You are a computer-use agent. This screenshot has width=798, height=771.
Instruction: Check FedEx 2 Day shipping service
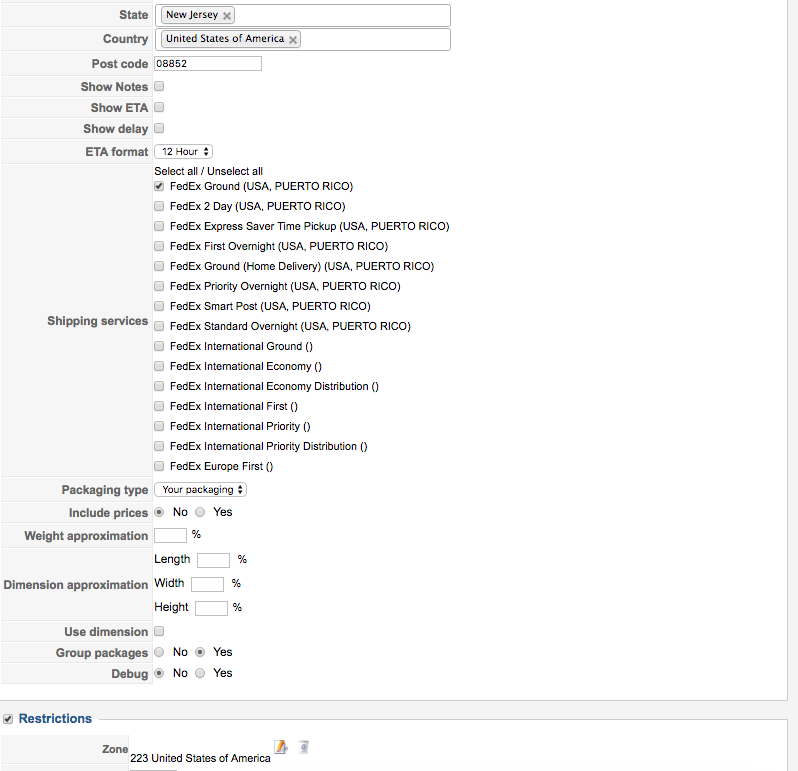point(159,206)
